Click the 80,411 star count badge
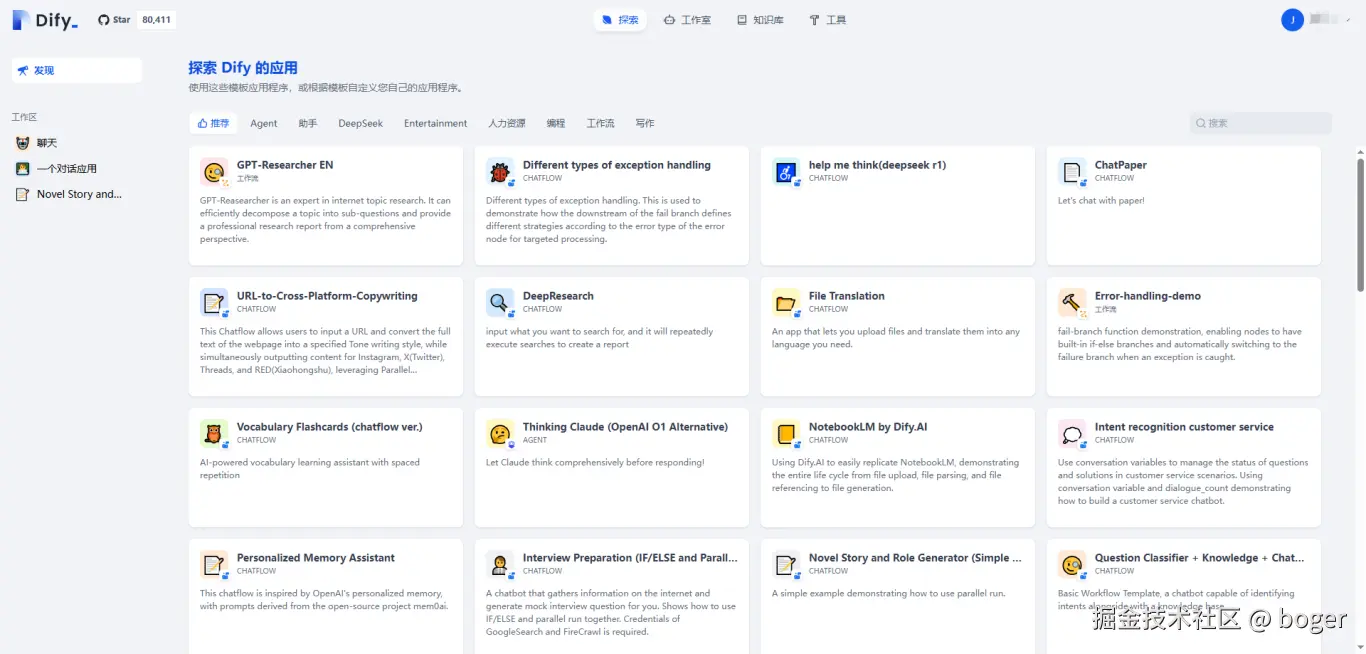The image size is (1366, 654). (x=155, y=20)
